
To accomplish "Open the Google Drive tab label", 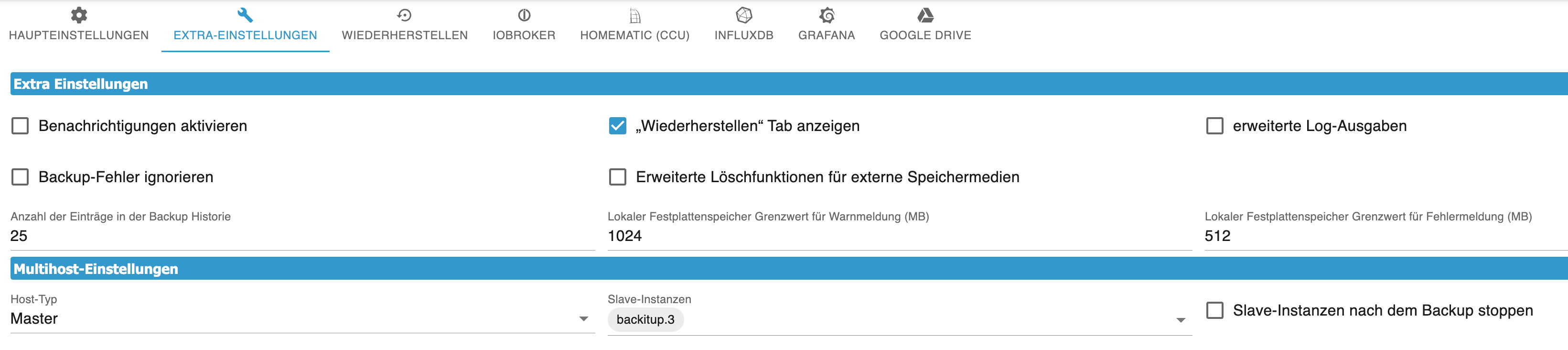I will 924,35.
